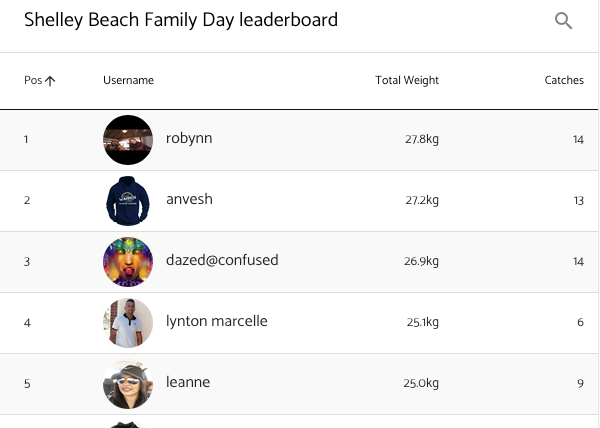Viewport: 600px width, 428px height.
Task: Open dazed@confused username link
Action: 222,261
